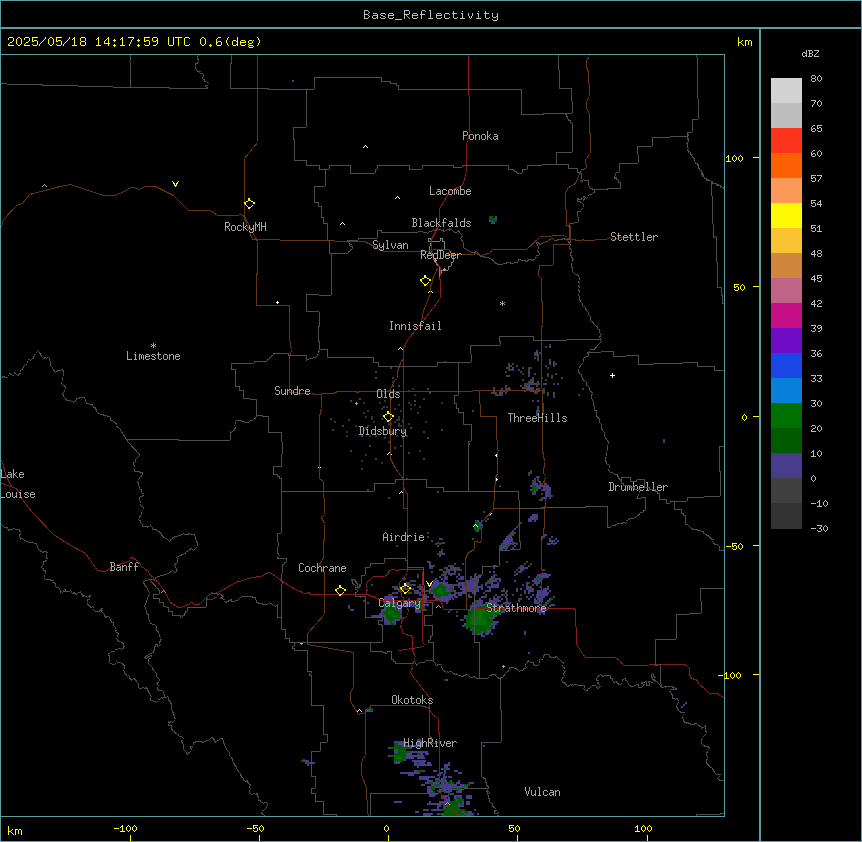The width and height of the screenshot is (862, 842).
Task: Click the Stettler city label
Action: pos(634,237)
